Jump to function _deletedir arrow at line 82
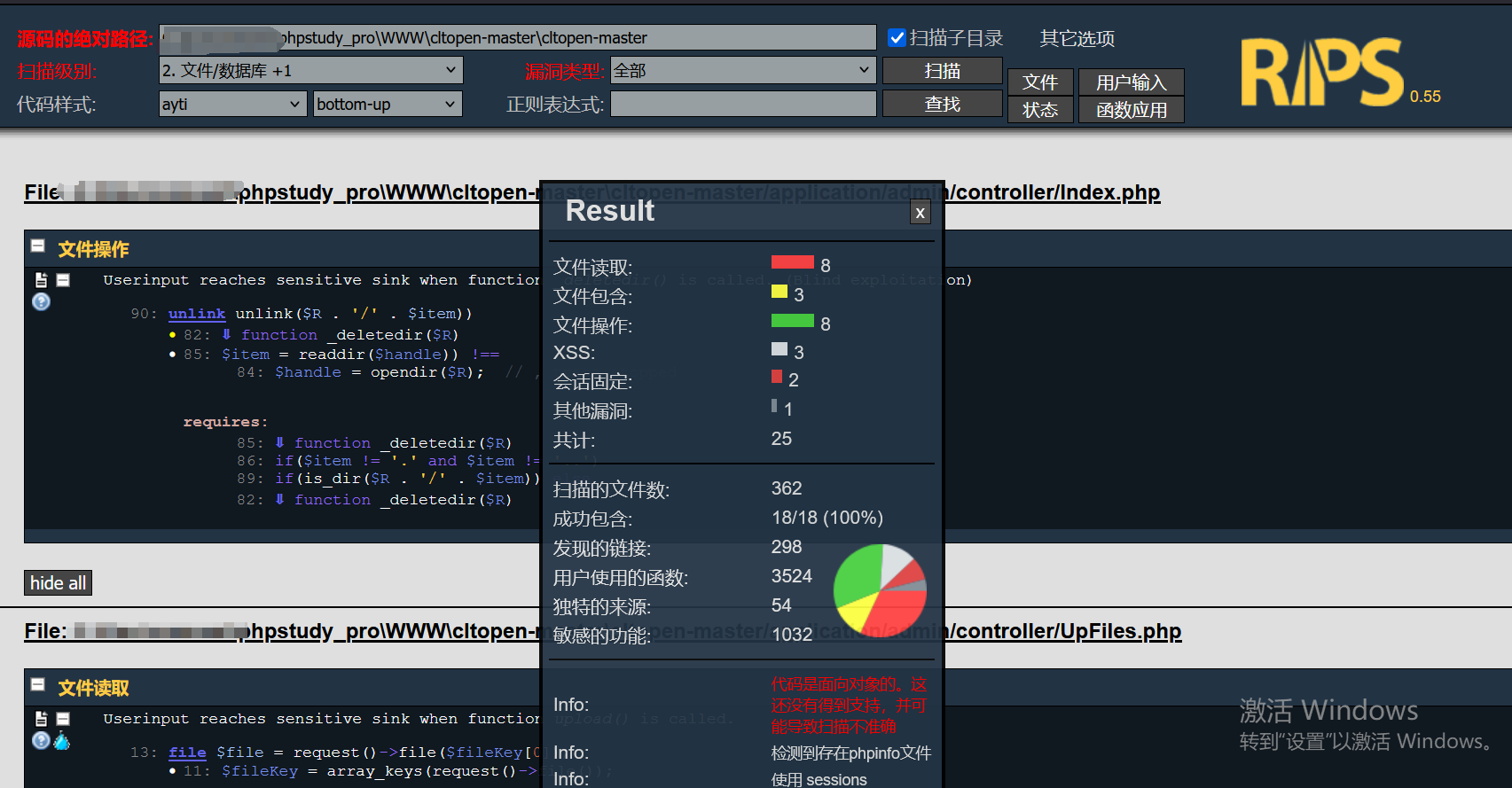Image resolution: width=1512 pixels, height=788 pixels. 227,335
